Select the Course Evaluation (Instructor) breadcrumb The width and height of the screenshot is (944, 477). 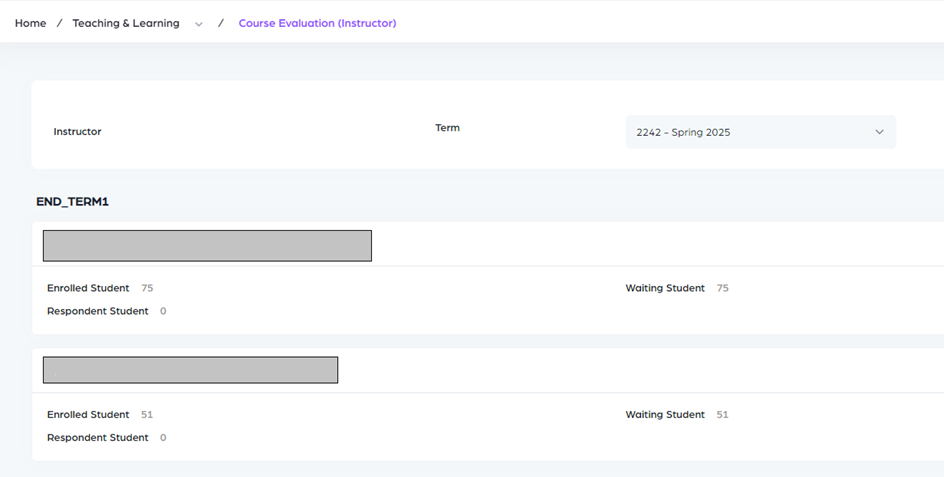[x=317, y=23]
